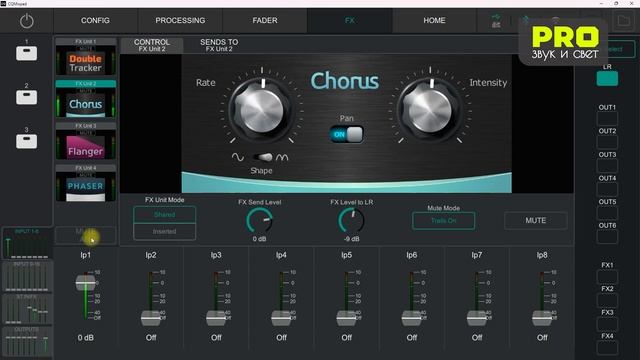Viewport: 640px width, 360px height.
Task: Select the Phaser FX unit 4 thumbnail
Action: click(x=86, y=183)
